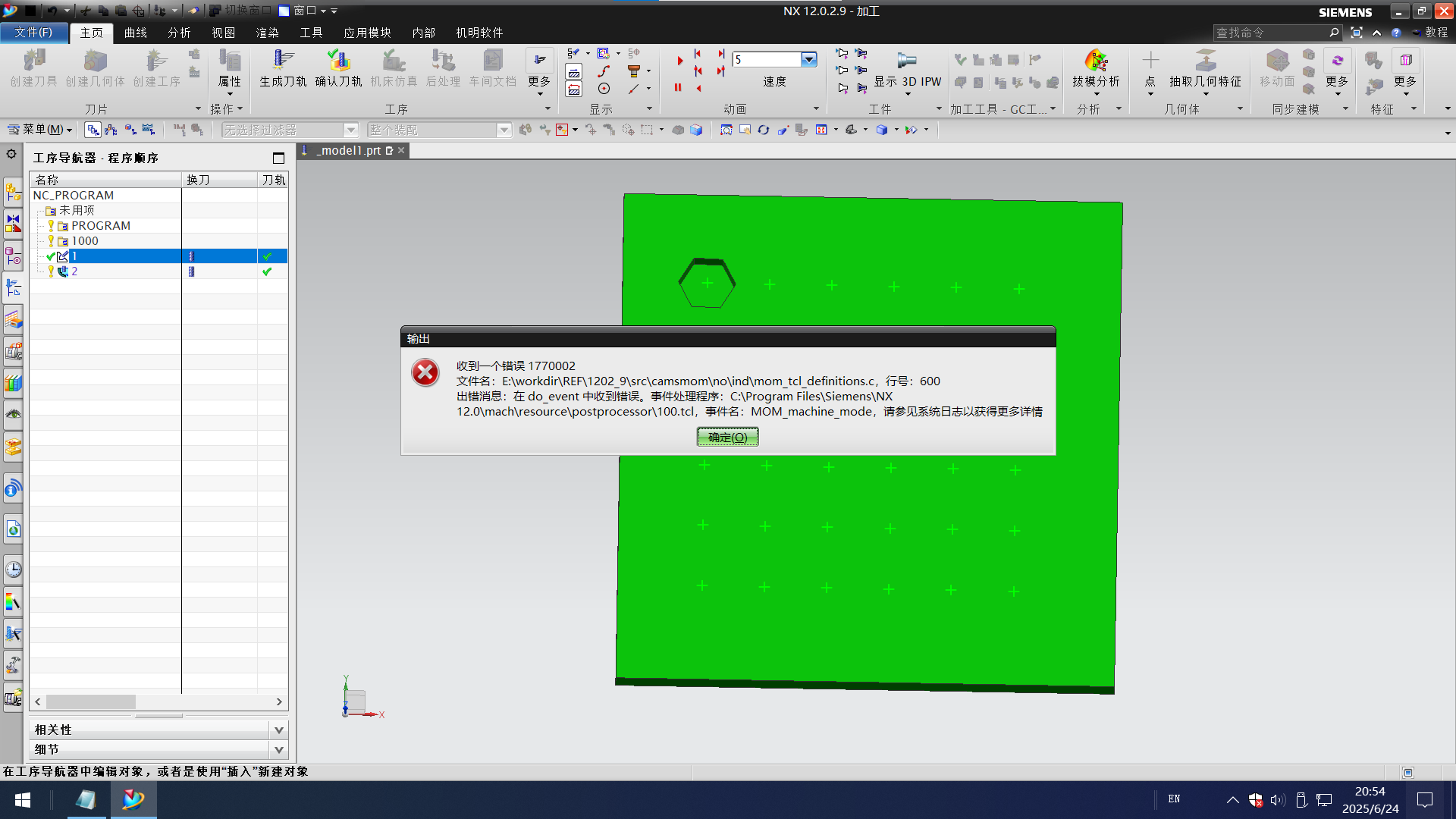Open the File (文件) menu
Viewport: 1456px width, 819px height.
pyautogui.click(x=33, y=33)
